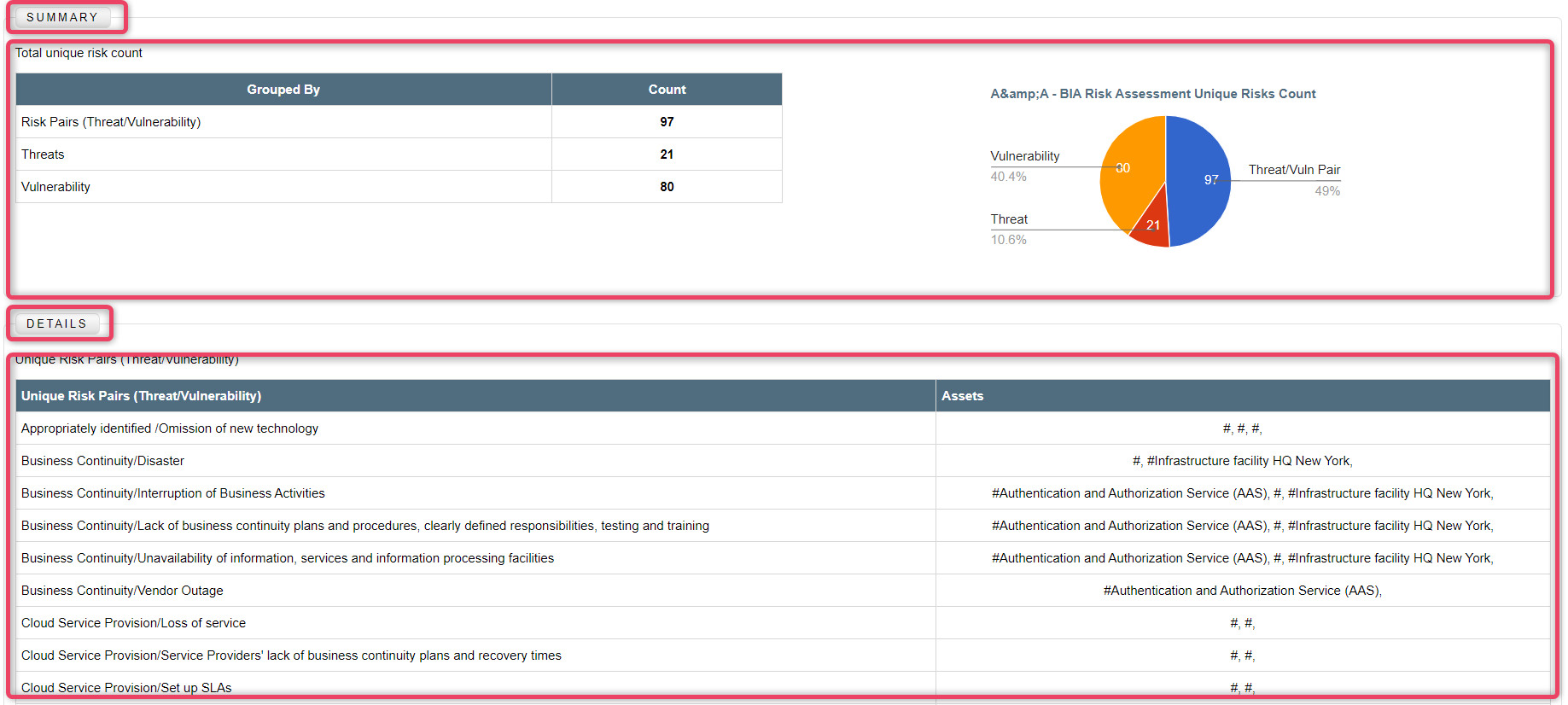Click the 10.6% percentage label
Screen dimensions: 1568x705
[x=1008, y=240]
